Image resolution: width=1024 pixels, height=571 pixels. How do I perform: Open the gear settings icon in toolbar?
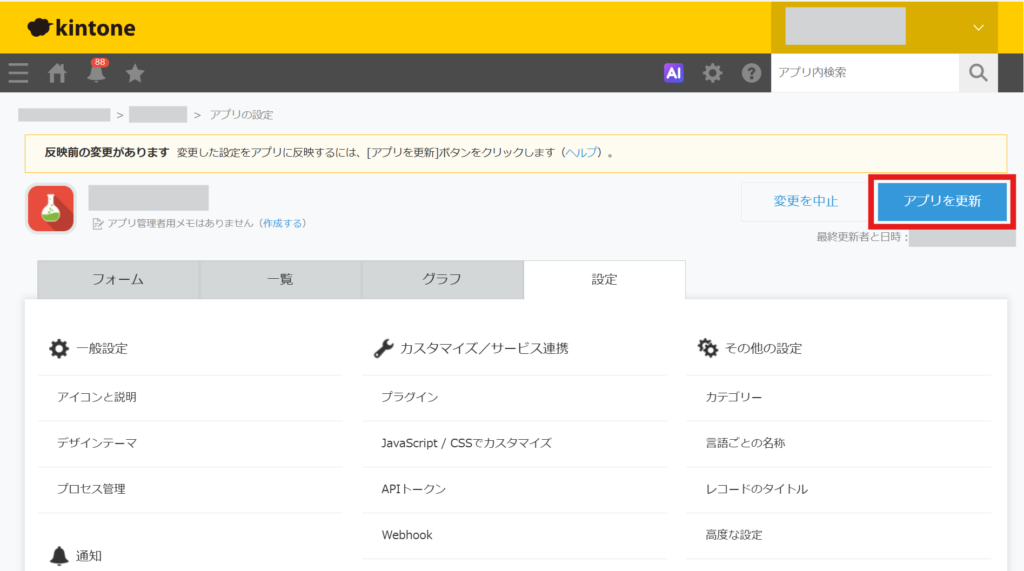tap(712, 73)
